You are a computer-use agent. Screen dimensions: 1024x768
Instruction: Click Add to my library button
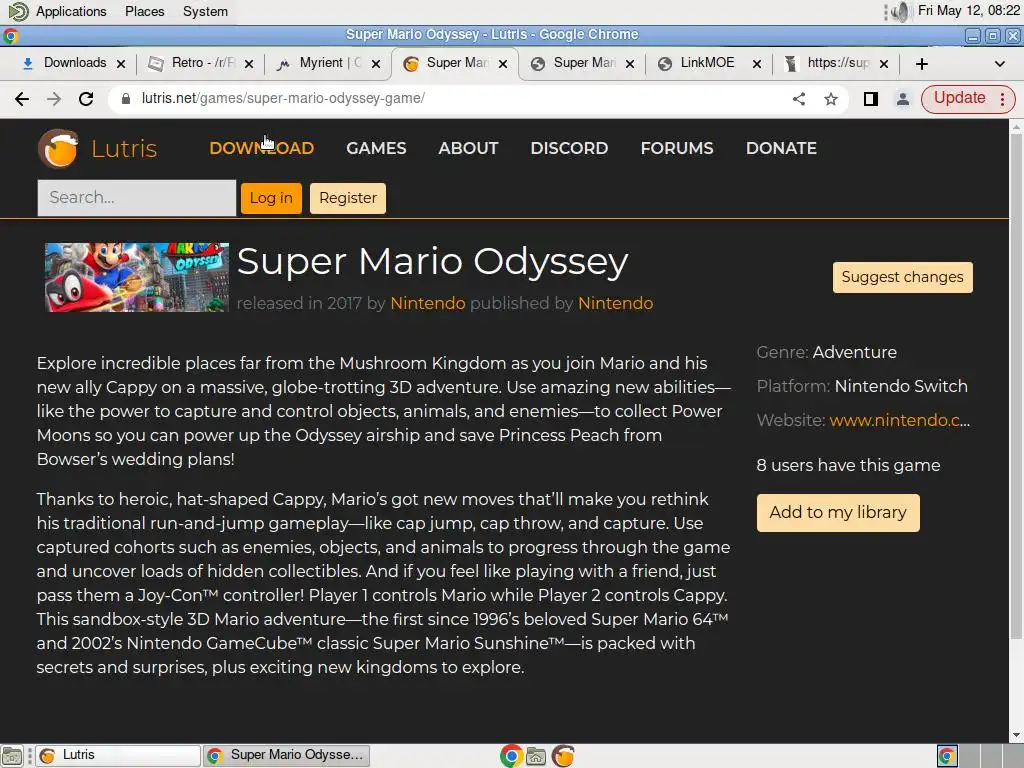[838, 513]
